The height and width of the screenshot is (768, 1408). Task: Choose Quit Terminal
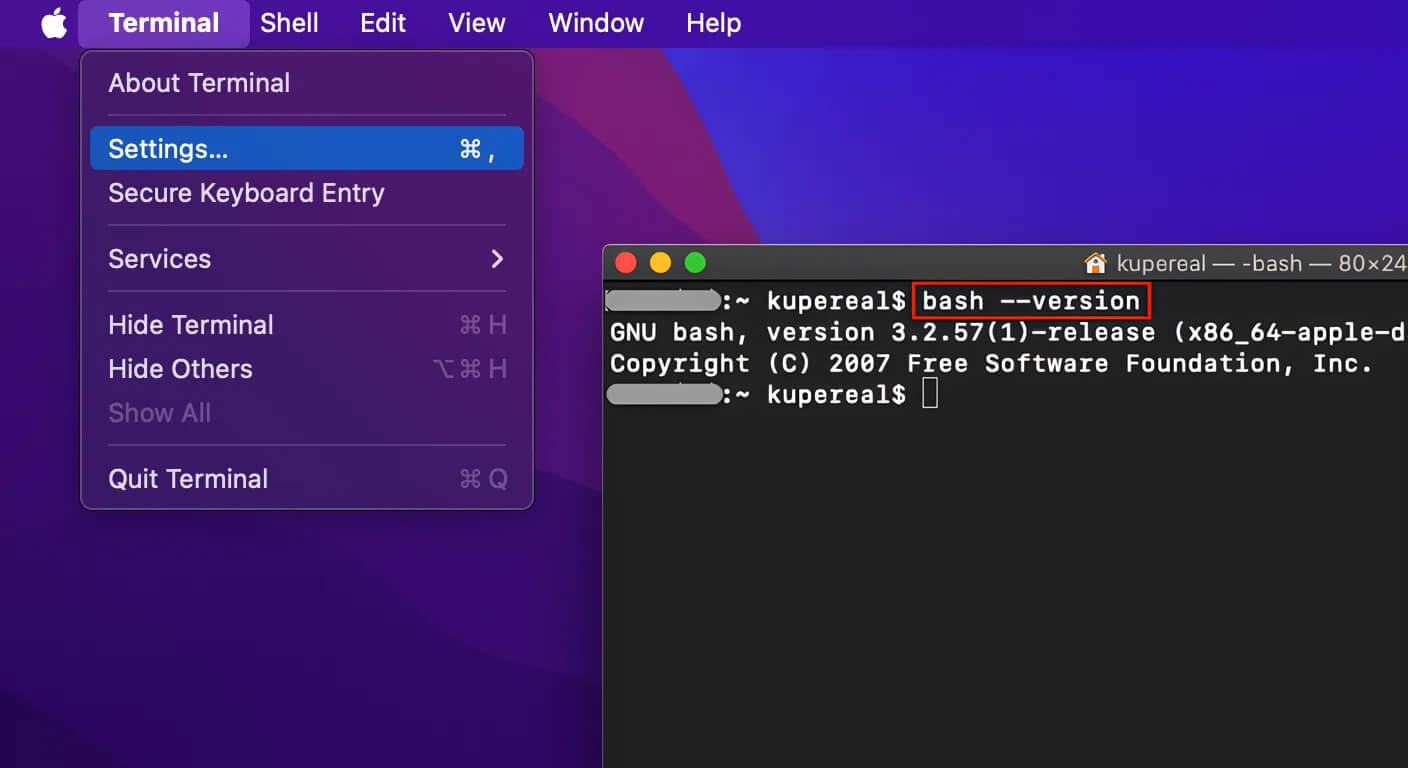coord(307,479)
